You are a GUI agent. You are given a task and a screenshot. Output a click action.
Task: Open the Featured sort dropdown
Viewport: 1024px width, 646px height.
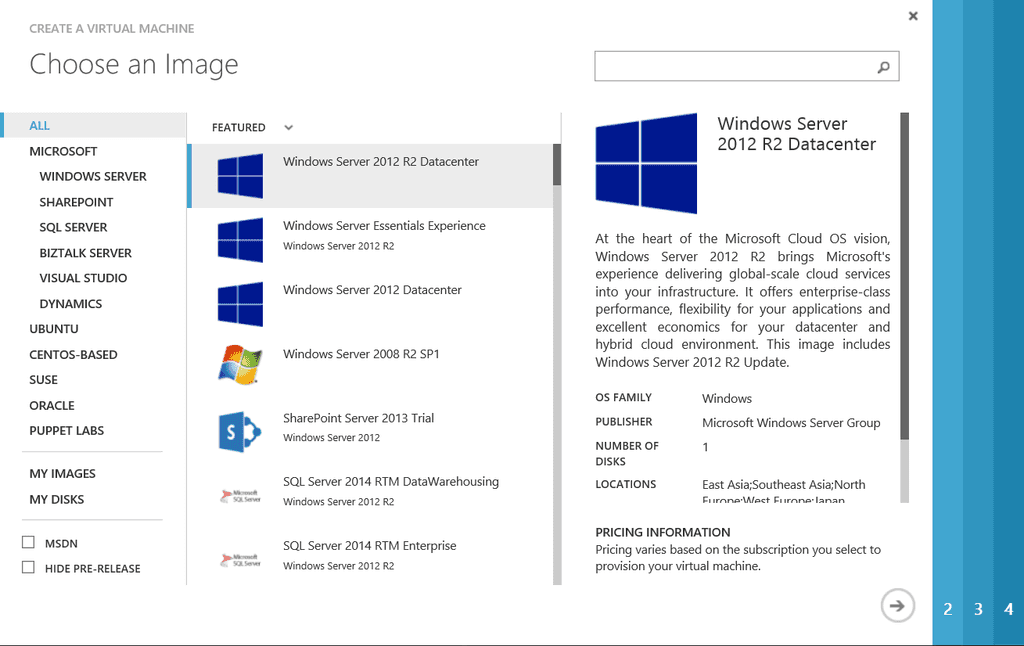point(252,127)
